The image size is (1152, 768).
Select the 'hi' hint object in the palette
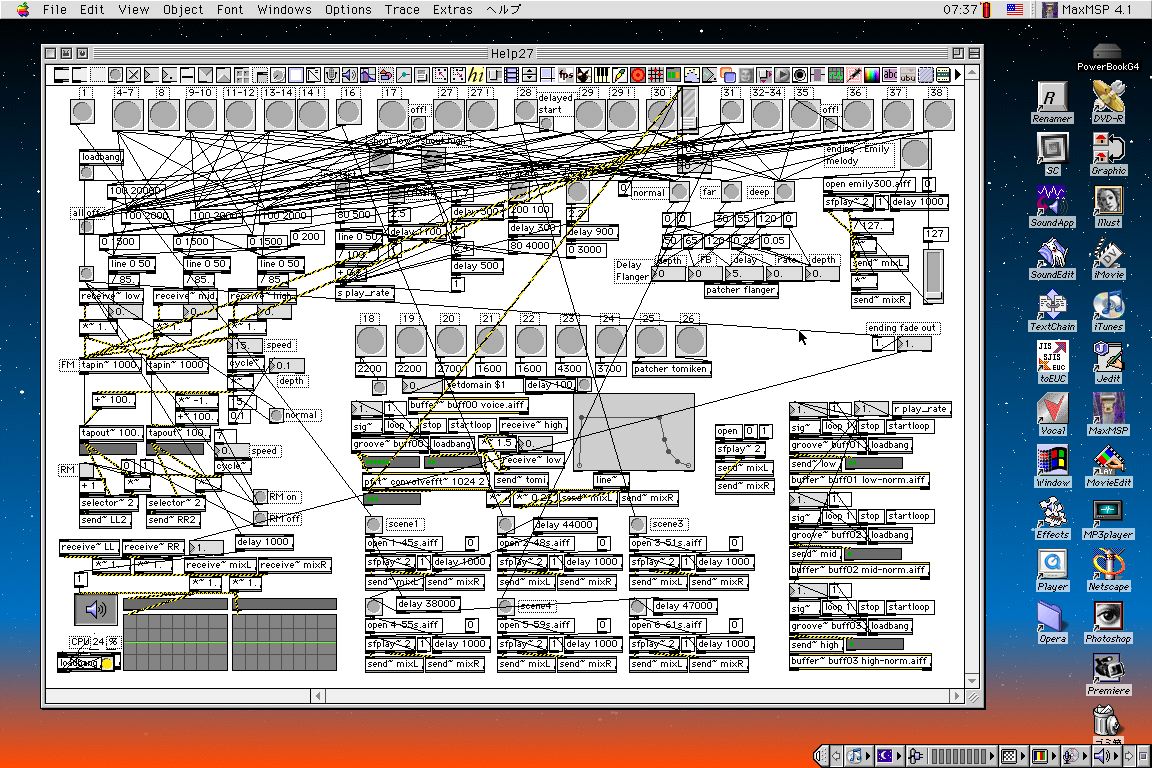point(476,75)
